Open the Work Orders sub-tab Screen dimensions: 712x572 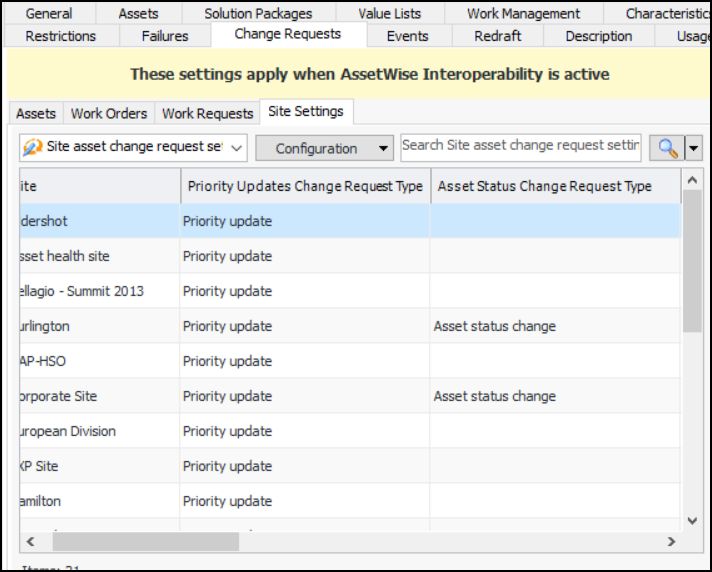(109, 113)
